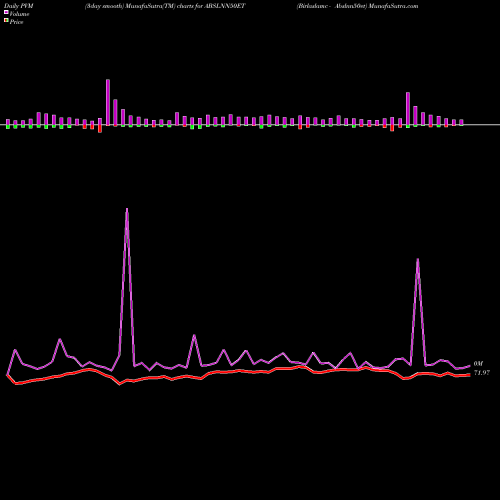Select the Volume legend label
The height and width of the screenshot is (500, 500).
pos(19,14)
